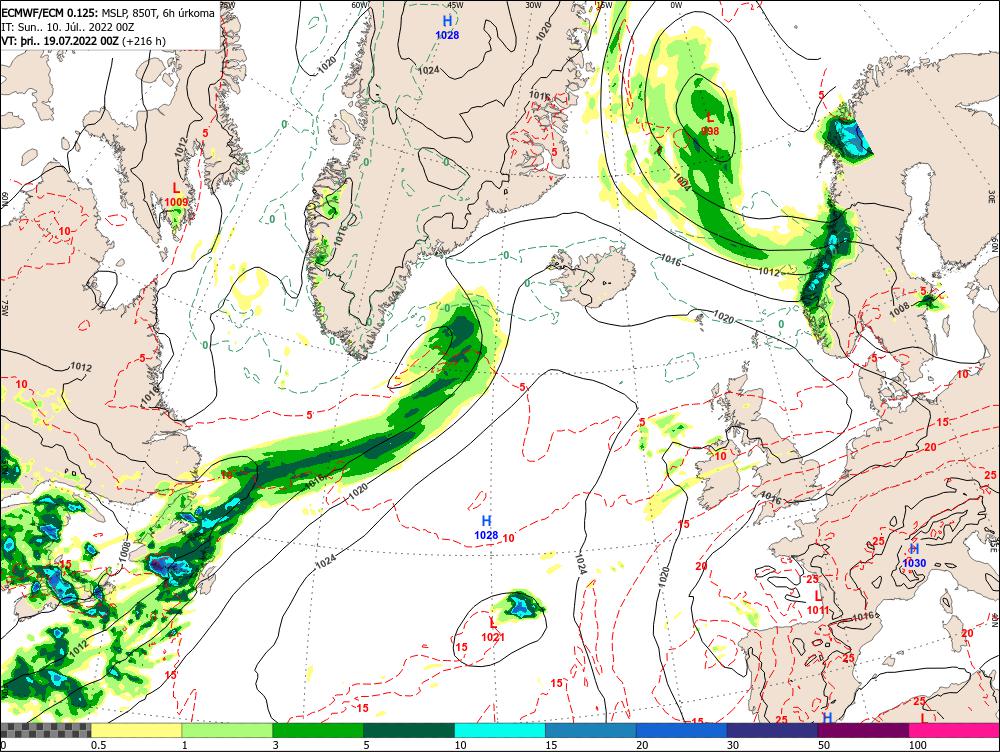This screenshot has width=1000, height=752.
Task: Click the dark indigo 30–50 mm legend swatch
Action: pyautogui.click(x=772, y=730)
